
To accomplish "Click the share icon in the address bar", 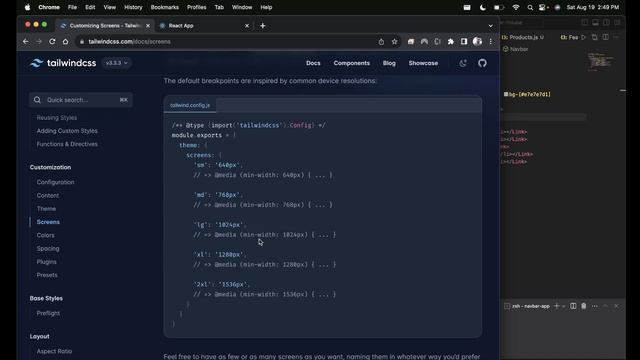I will tap(381, 42).
